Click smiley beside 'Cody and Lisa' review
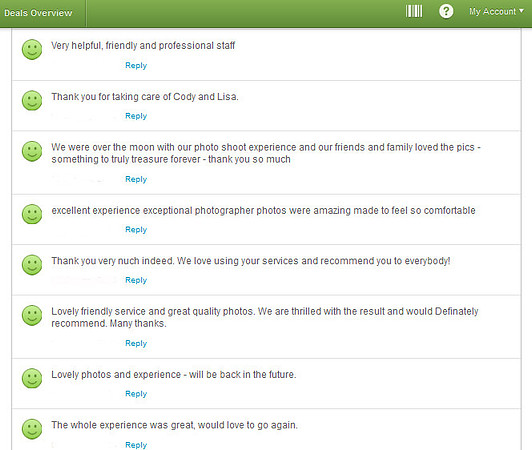This screenshot has width=532, height=450. [32, 100]
